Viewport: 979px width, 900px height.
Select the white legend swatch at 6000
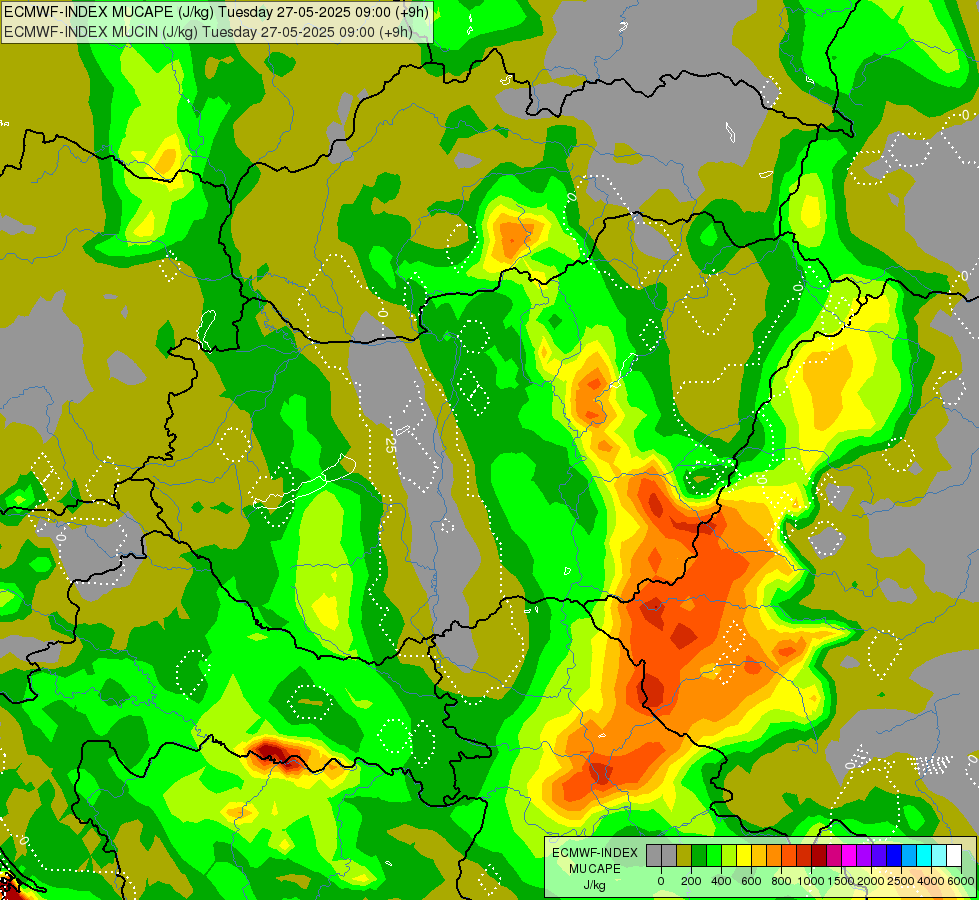click(955, 855)
